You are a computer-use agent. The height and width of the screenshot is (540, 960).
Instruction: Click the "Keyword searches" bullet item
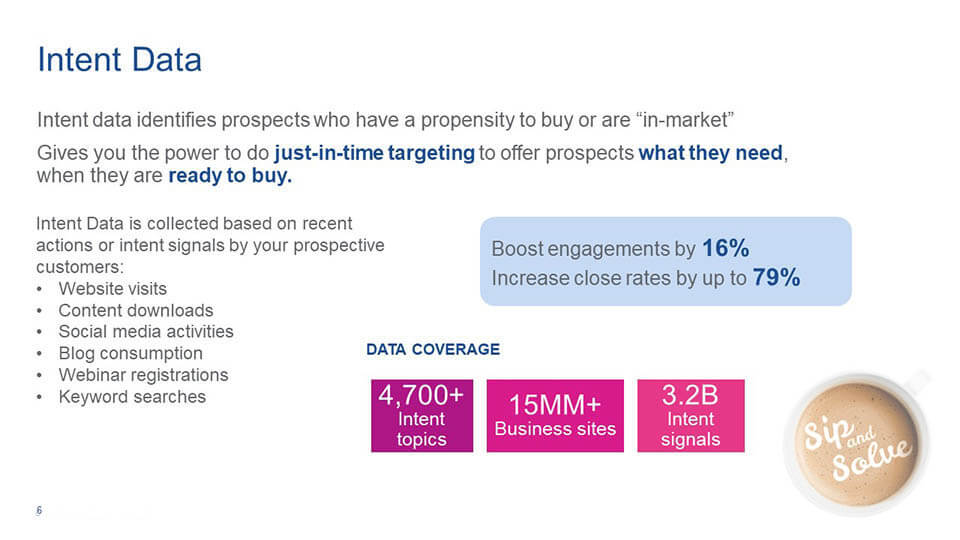[x=132, y=396]
